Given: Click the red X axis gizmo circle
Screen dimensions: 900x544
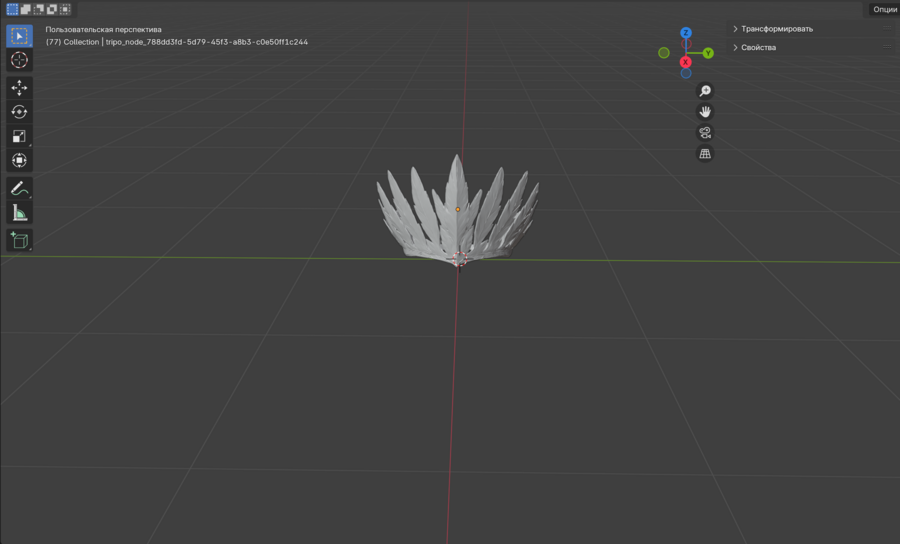Looking at the screenshot, I should point(686,62).
